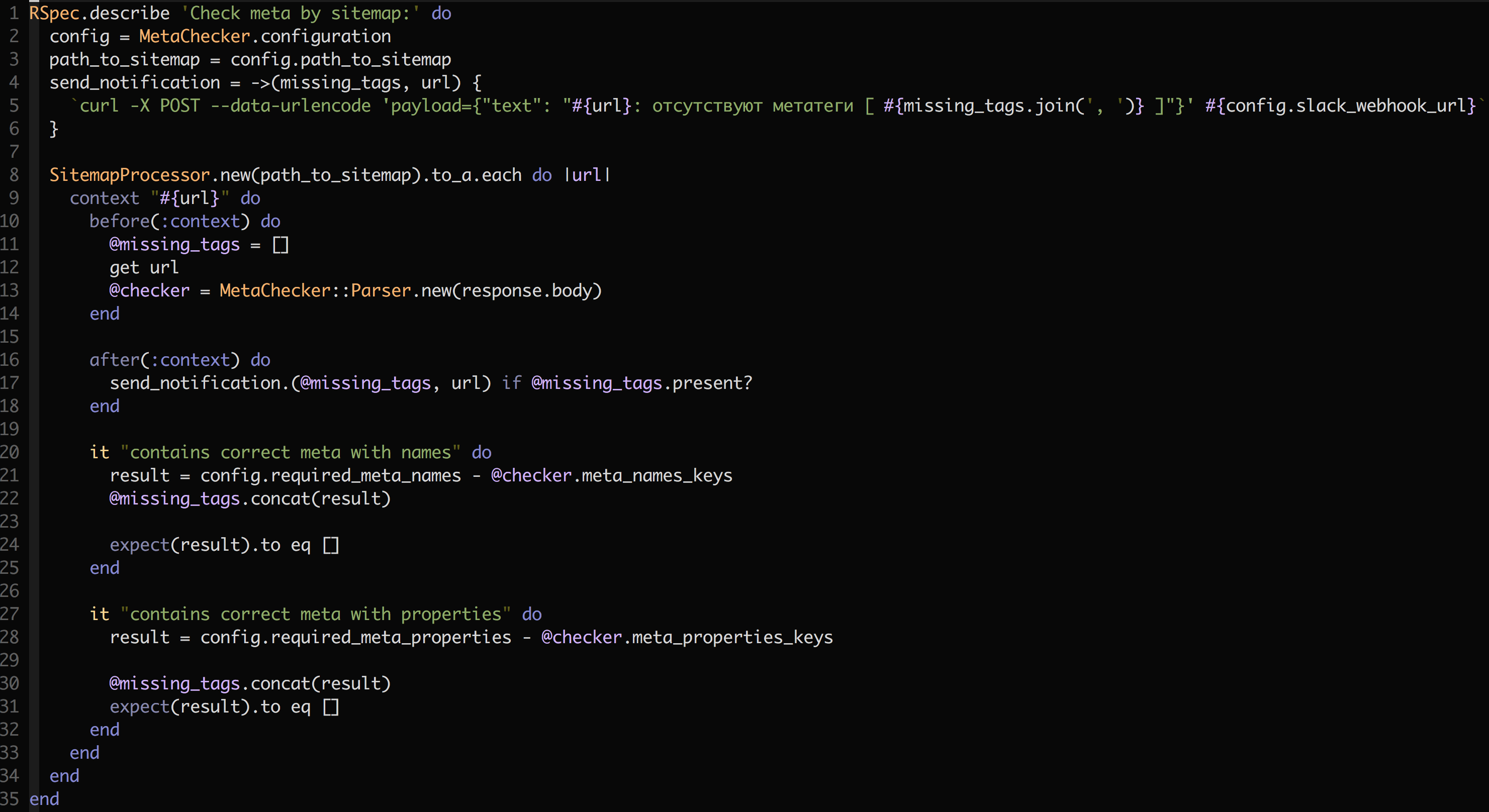Click after(:context) hook keyword
This screenshot has width=1489, height=812.
pos(115,359)
